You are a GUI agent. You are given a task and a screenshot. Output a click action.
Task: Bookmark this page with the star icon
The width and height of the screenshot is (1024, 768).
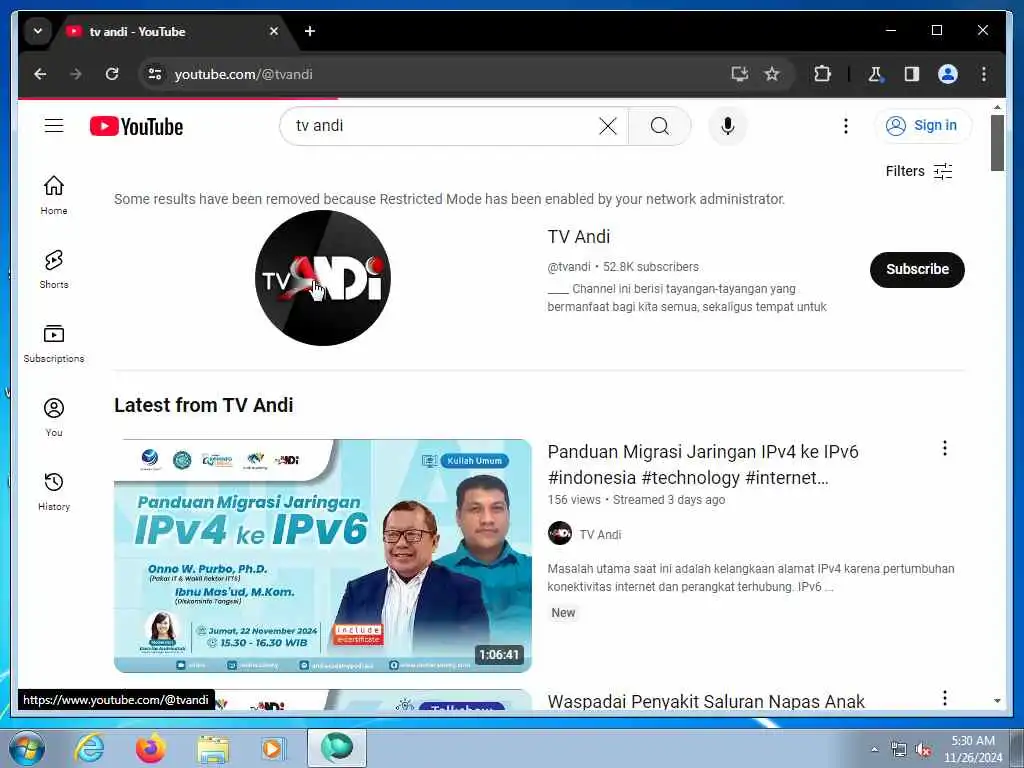point(772,74)
